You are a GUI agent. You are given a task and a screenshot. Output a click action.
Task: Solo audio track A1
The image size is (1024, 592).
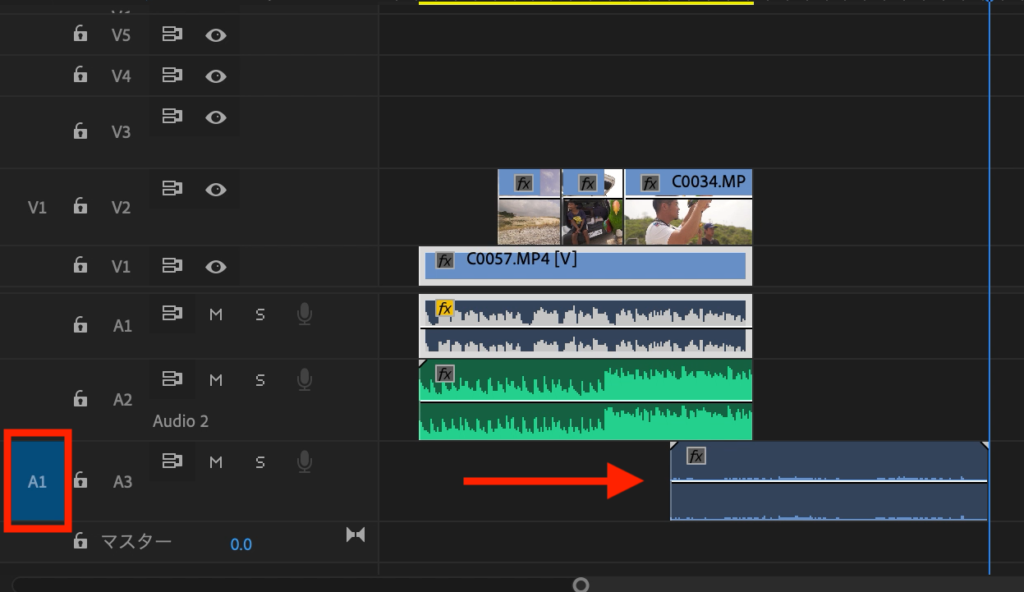click(x=260, y=315)
